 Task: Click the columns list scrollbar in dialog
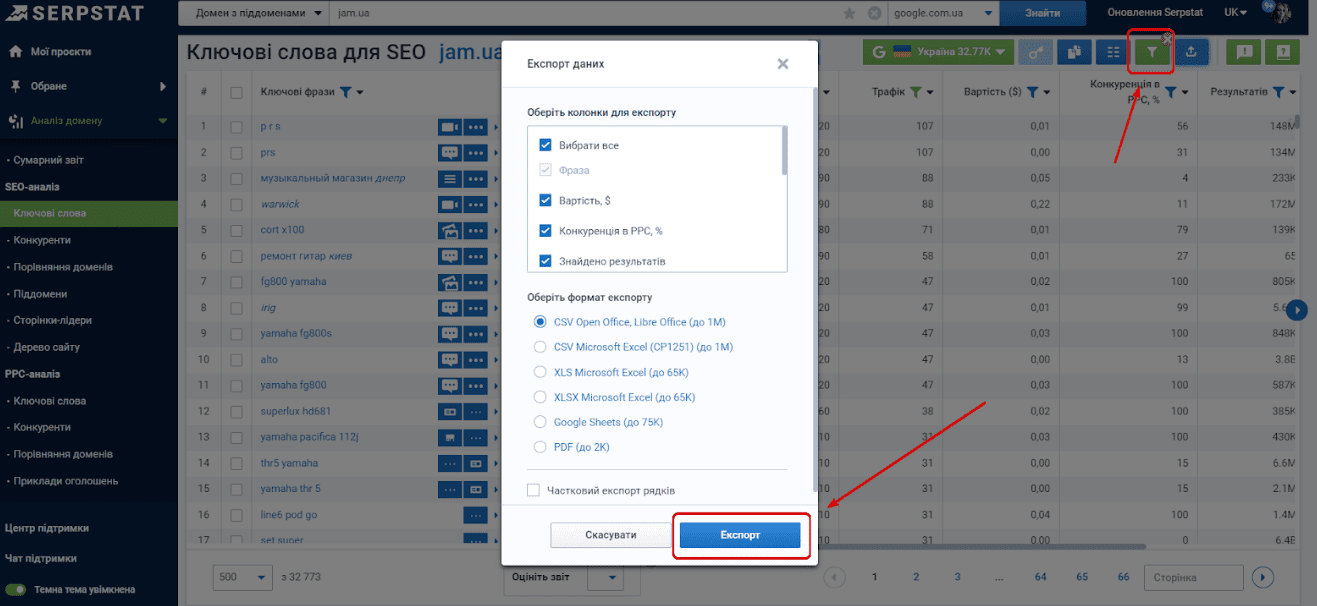pyautogui.click(x=784, y=150)
